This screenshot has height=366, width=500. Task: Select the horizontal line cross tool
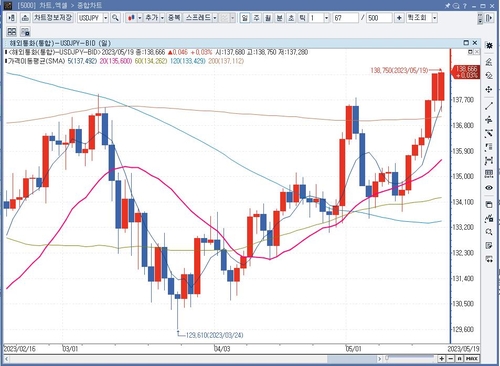489,120
